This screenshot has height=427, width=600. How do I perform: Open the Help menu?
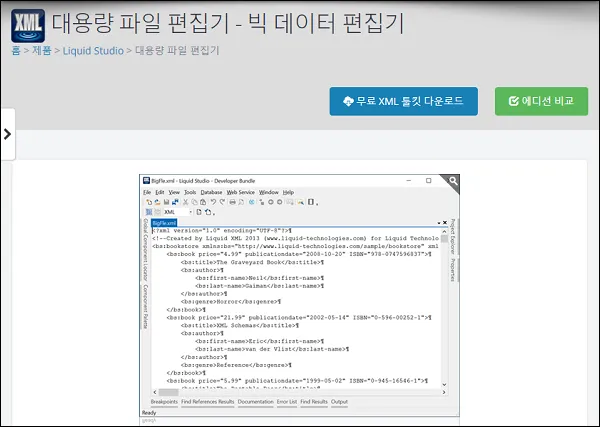point(288,192)
